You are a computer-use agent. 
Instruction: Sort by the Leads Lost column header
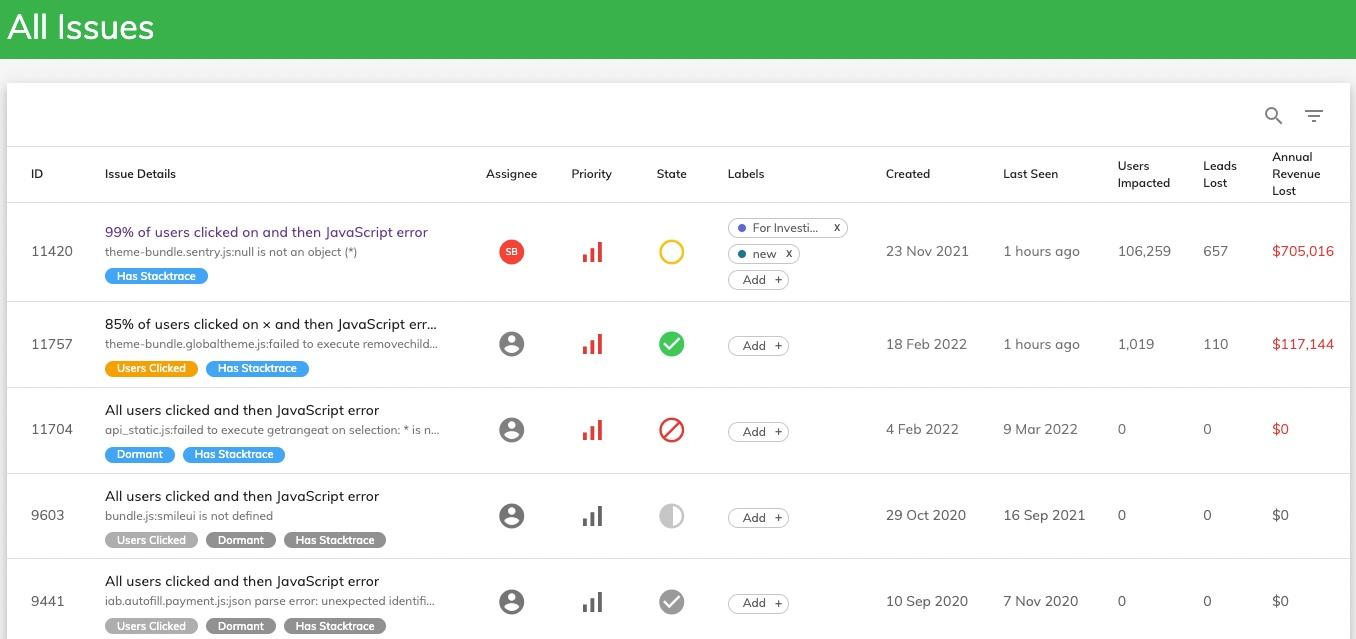coord(1220,174)
